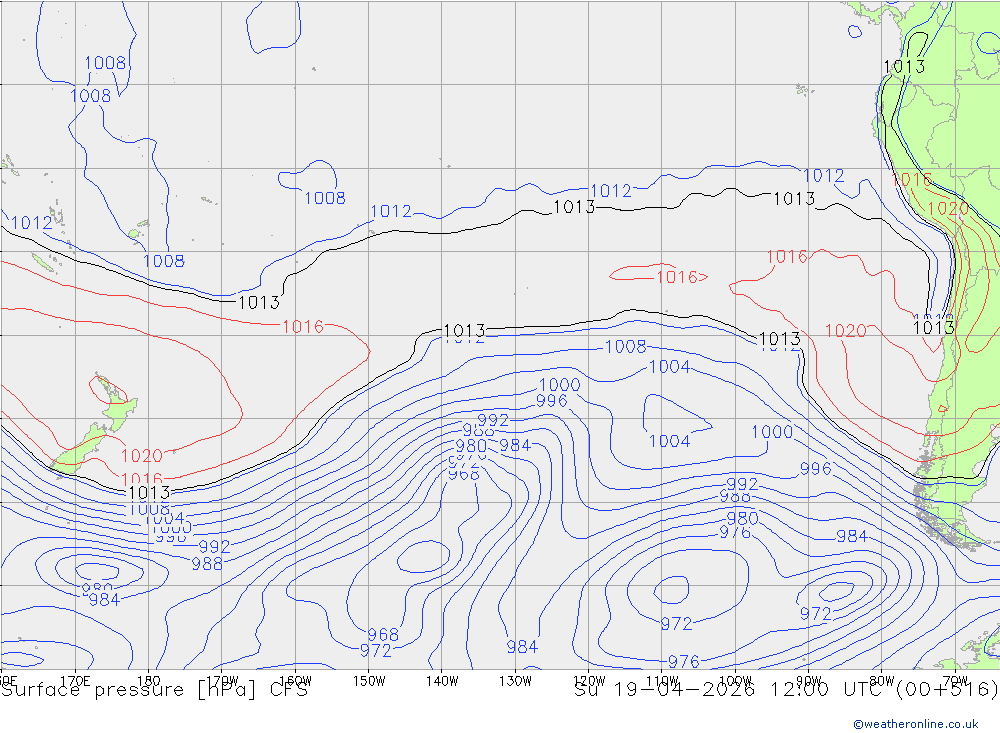Click the 170E longitude axis label
The image size is (1000, 733).
(76, 680)
